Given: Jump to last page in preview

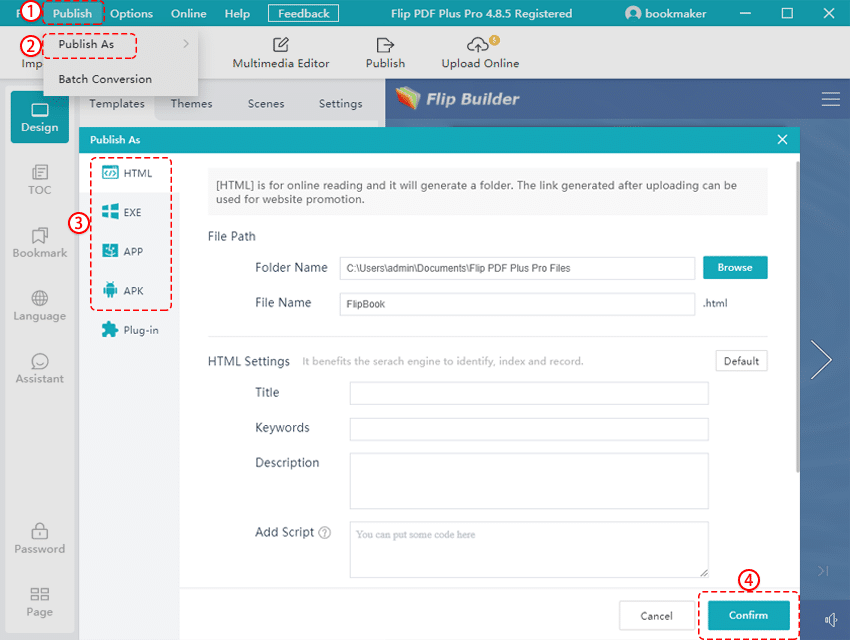Looking at the screenshot, I should click(823, 571).
